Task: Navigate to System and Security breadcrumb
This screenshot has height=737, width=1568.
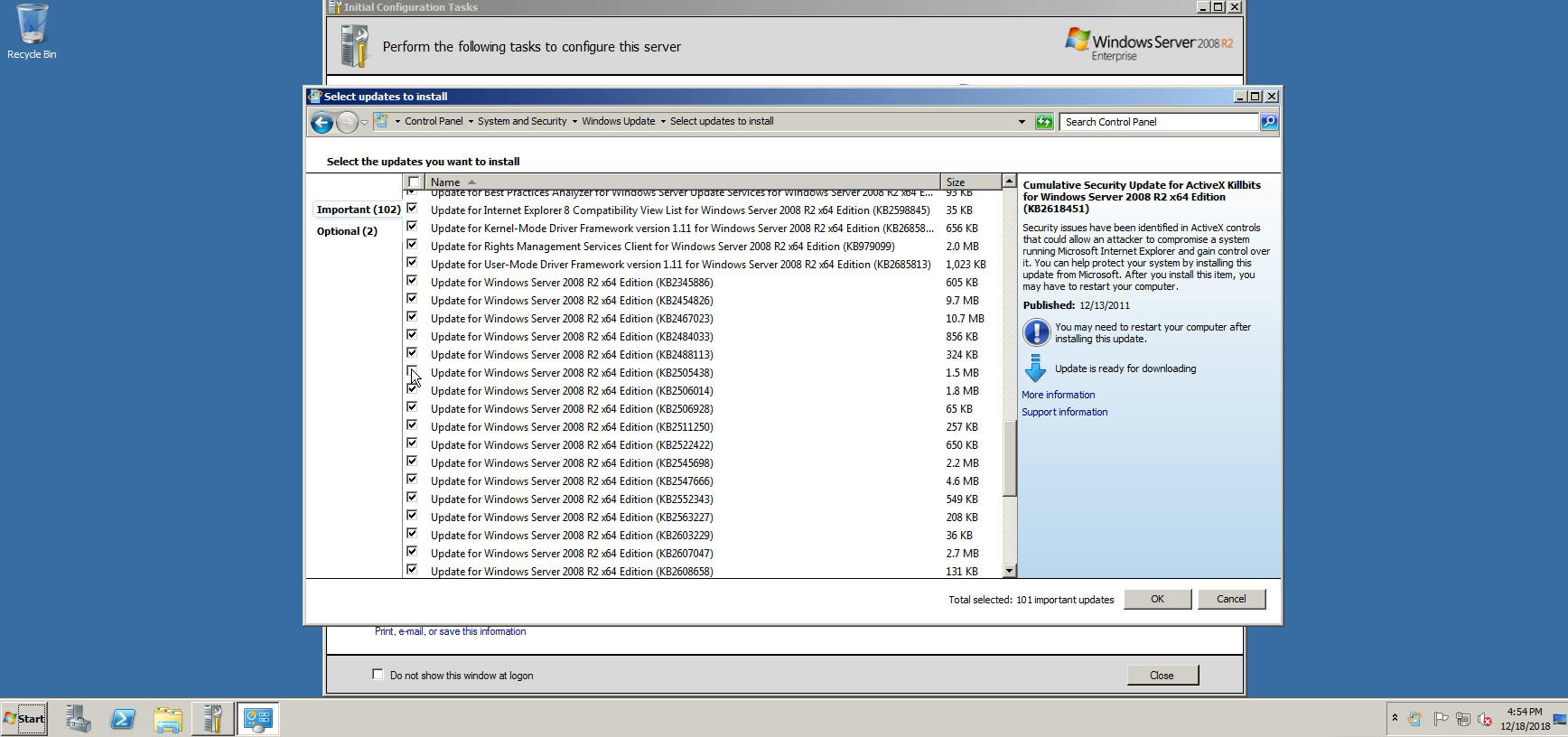Action: [522, 121]
